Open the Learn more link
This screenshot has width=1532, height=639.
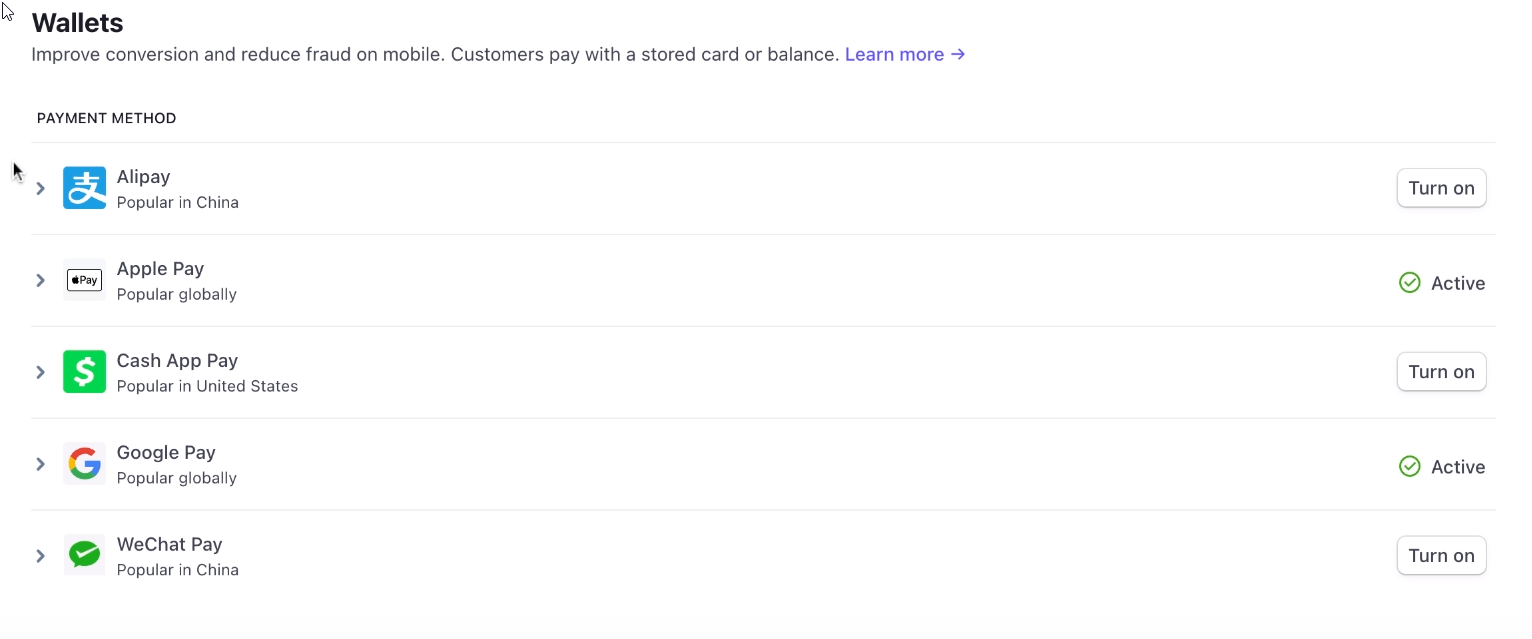pos(905,54)
